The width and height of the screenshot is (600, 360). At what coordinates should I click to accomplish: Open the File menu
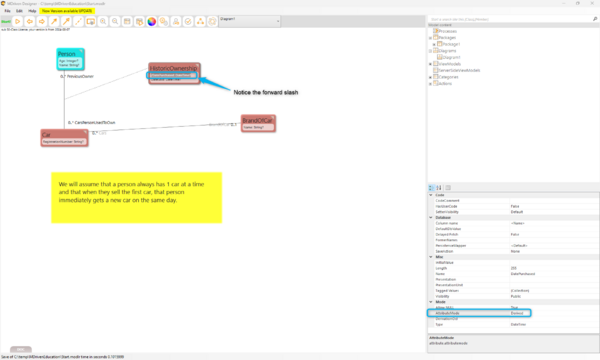7,11
